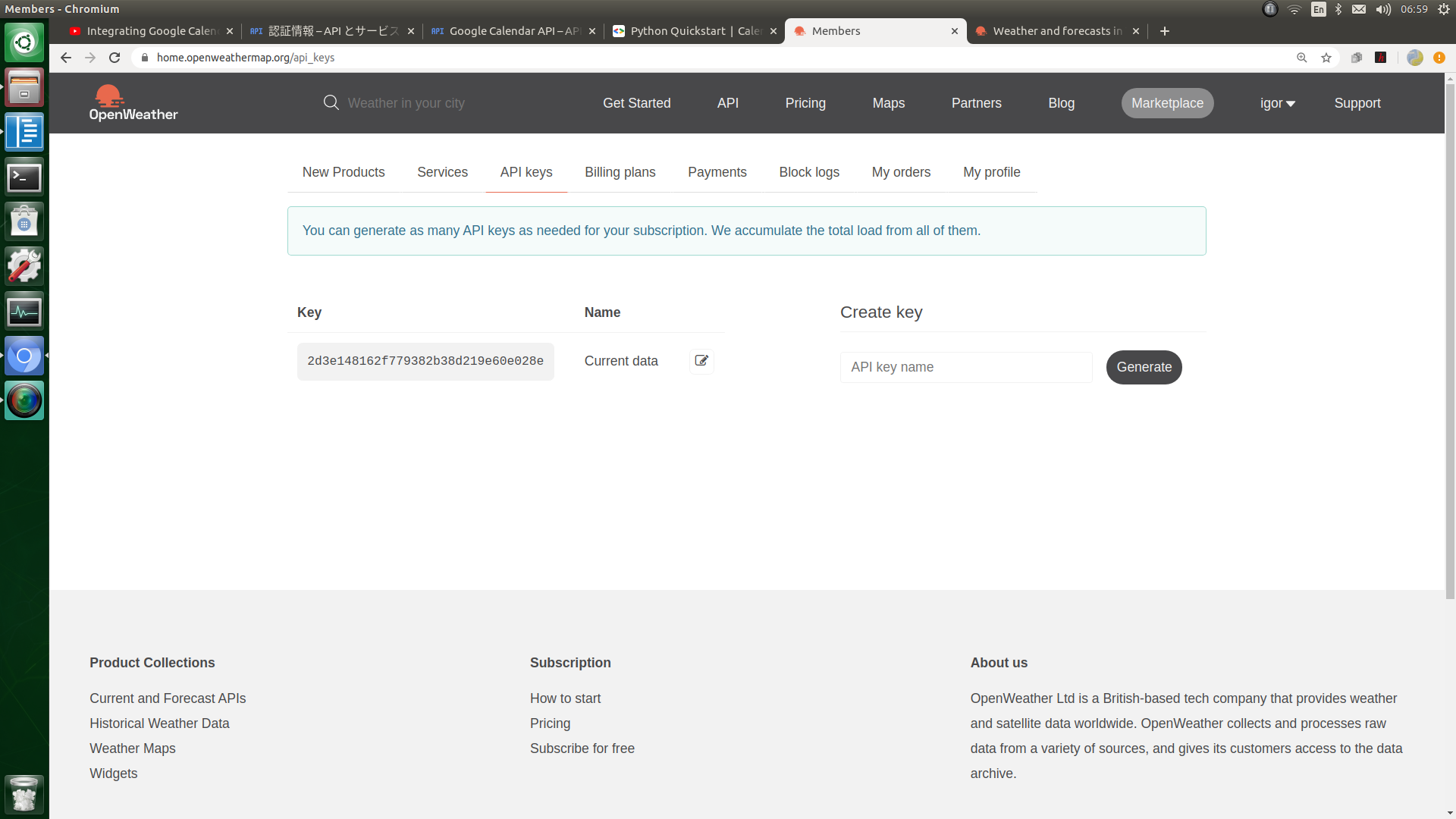Open a new browser tab with plus icon

click(1165, 31)
